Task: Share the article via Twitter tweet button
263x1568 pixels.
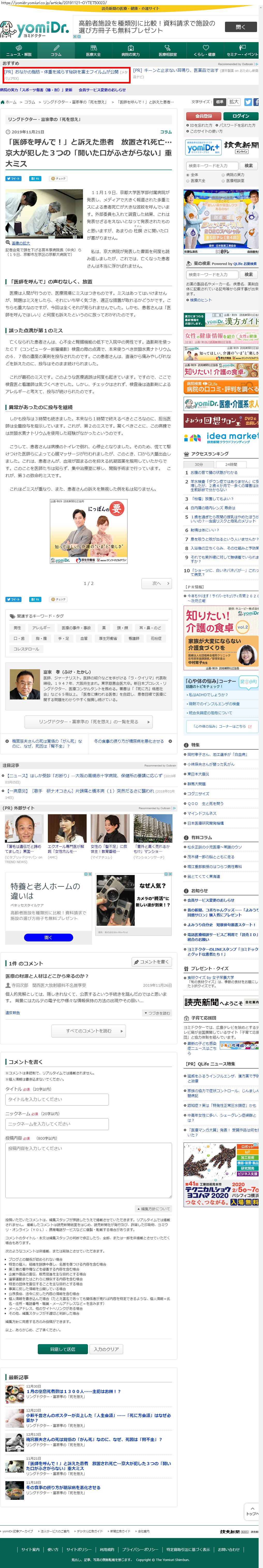Action: [x=13, y=178]
